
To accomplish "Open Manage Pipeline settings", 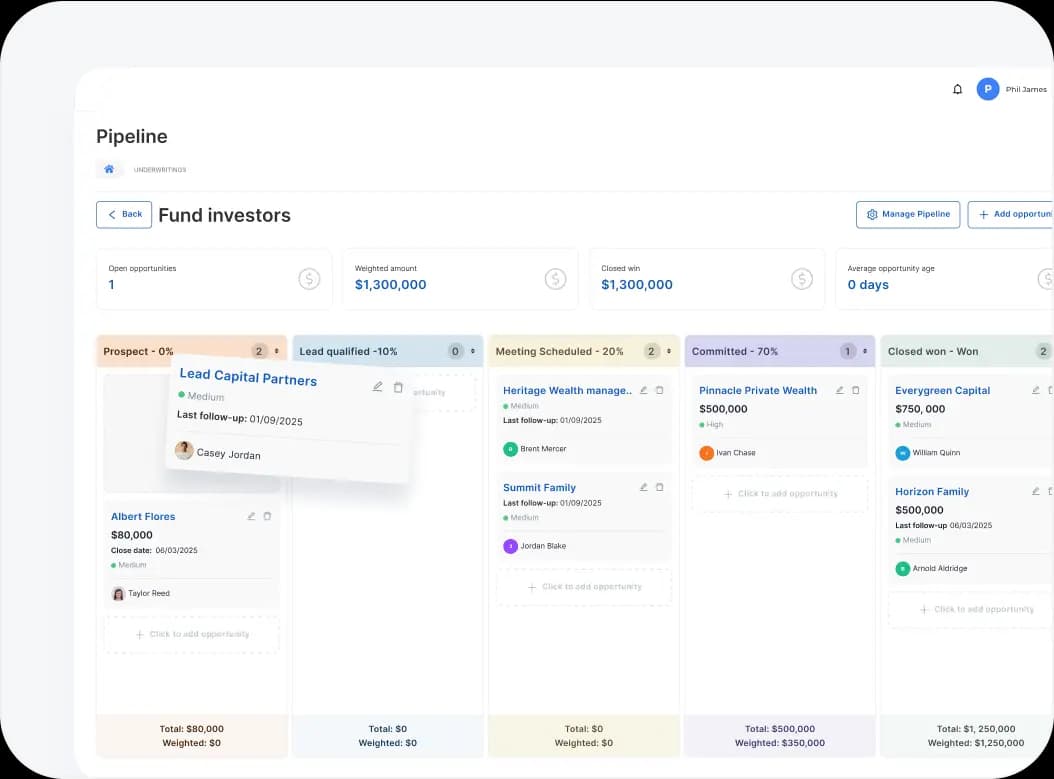I will pos(908,214).
